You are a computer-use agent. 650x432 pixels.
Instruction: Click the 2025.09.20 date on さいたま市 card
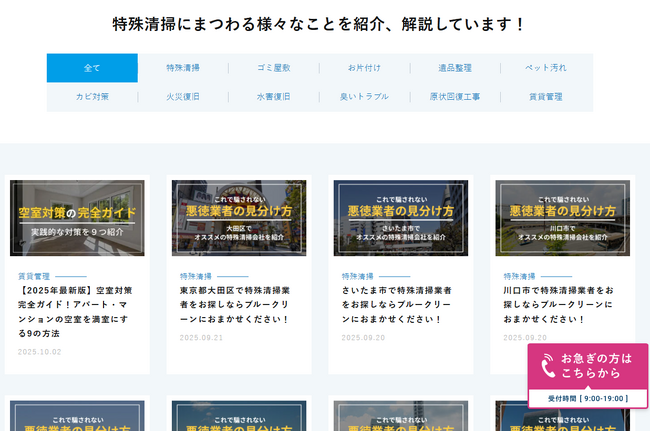coord(363,338)
